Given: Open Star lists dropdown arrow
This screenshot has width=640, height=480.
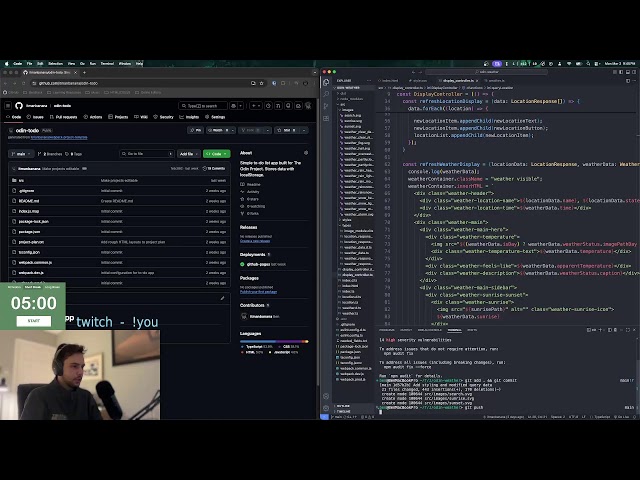Looking at the screenshot, I should (x=304, y=130).
